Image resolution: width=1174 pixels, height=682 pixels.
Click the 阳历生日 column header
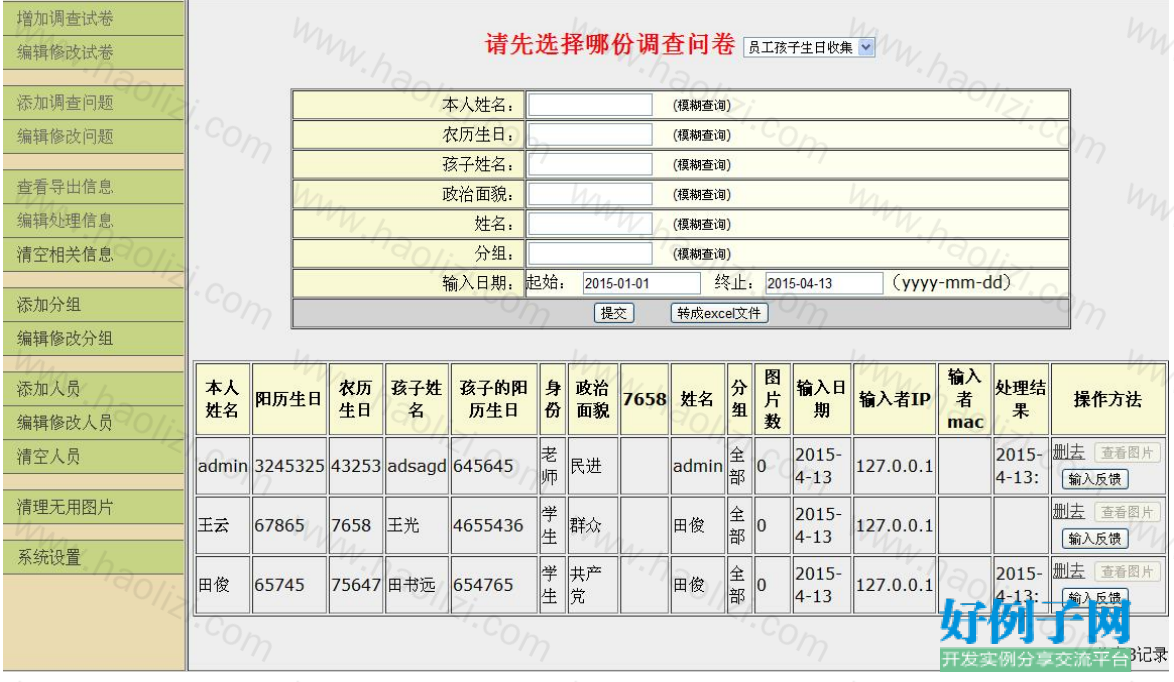289,399
